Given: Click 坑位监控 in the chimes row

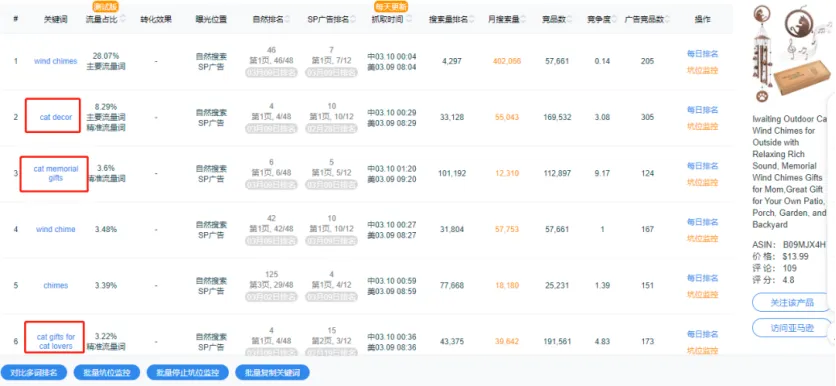Looking at the screenshot, I should (702, 294).
